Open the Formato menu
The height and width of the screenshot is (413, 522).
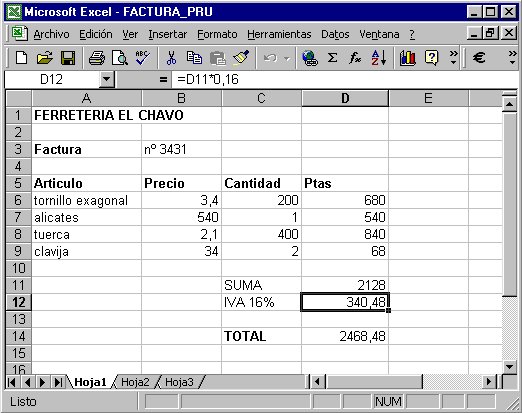tap(217, 34)
